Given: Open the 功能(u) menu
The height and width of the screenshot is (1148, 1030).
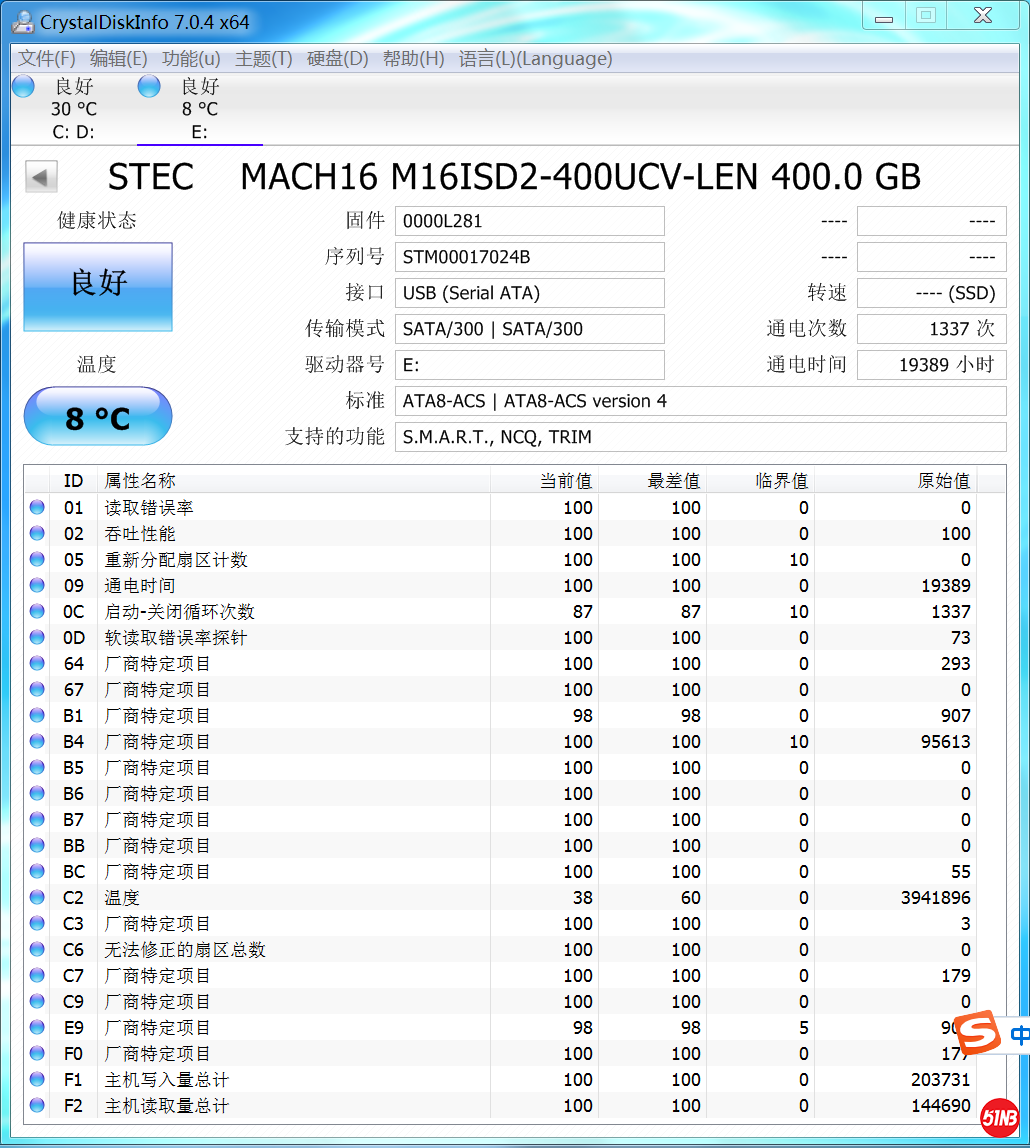Looking at the screenshot, I should pyautogui.click(x=191, y=59).
